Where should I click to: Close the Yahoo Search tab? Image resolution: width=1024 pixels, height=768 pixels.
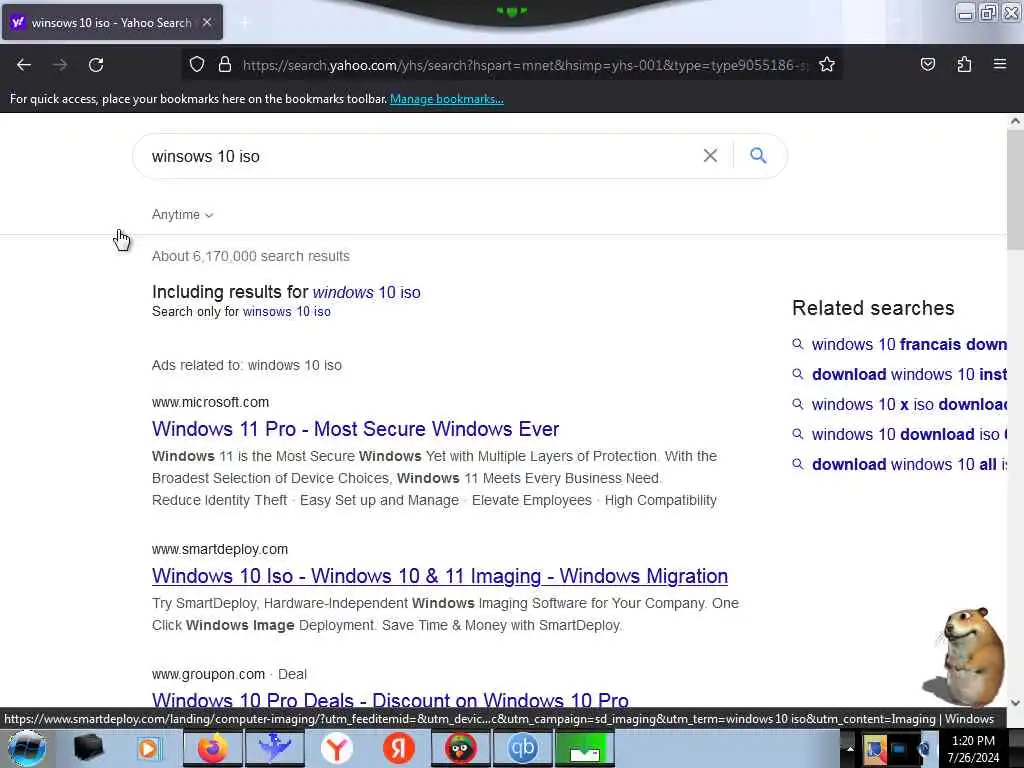tap(206, 22)
